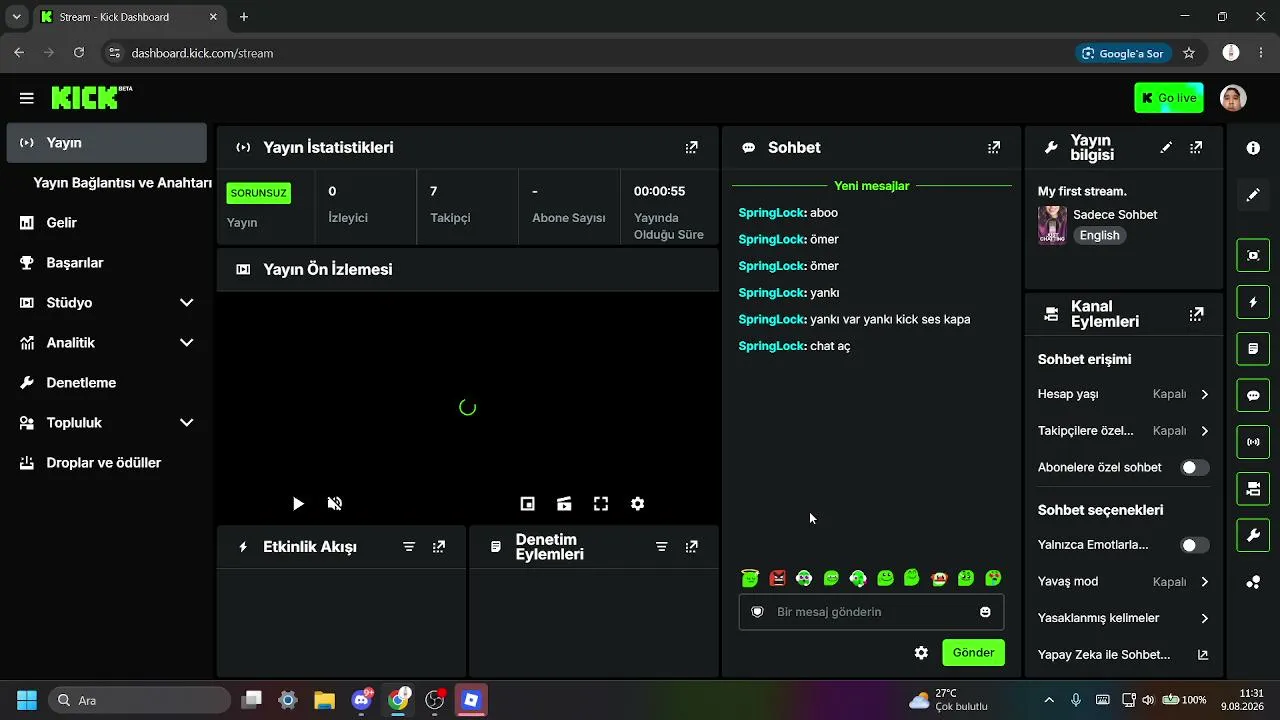Open the hamburger menu next to the Kick logo

(x=27, y=98)
